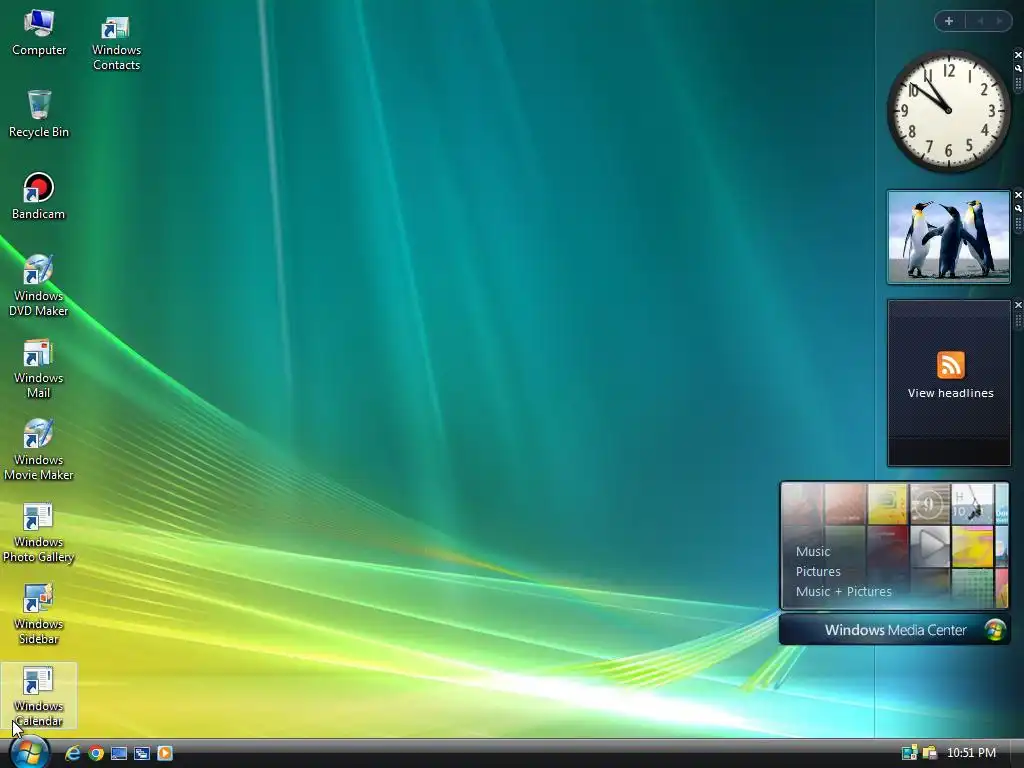Click the play-button tile in Media Center gadget
The height and width of the screenshot is (768, 1024).
point(930,546)
